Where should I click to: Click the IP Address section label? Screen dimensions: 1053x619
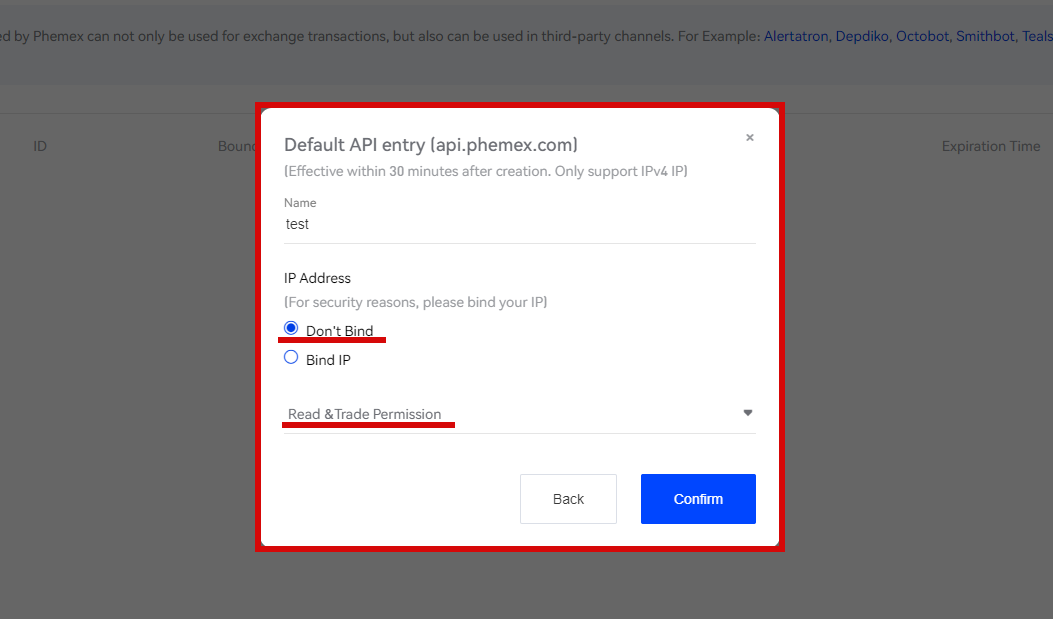pyautogui.click(x=318, y=278)
